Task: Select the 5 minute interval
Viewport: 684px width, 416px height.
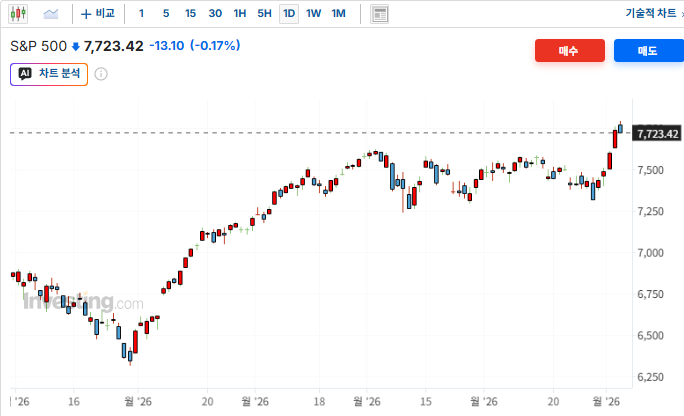Action: [166, 14]
